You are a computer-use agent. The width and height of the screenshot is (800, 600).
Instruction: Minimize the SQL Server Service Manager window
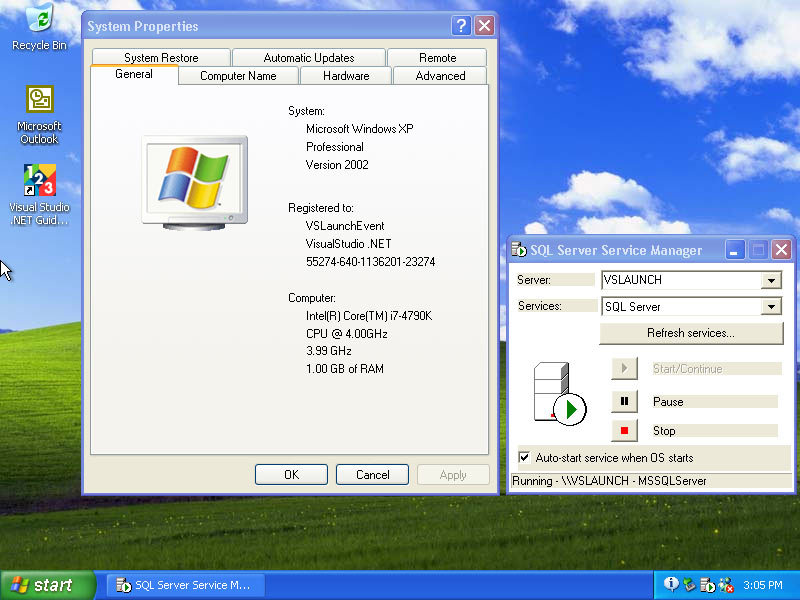[735, 250]
